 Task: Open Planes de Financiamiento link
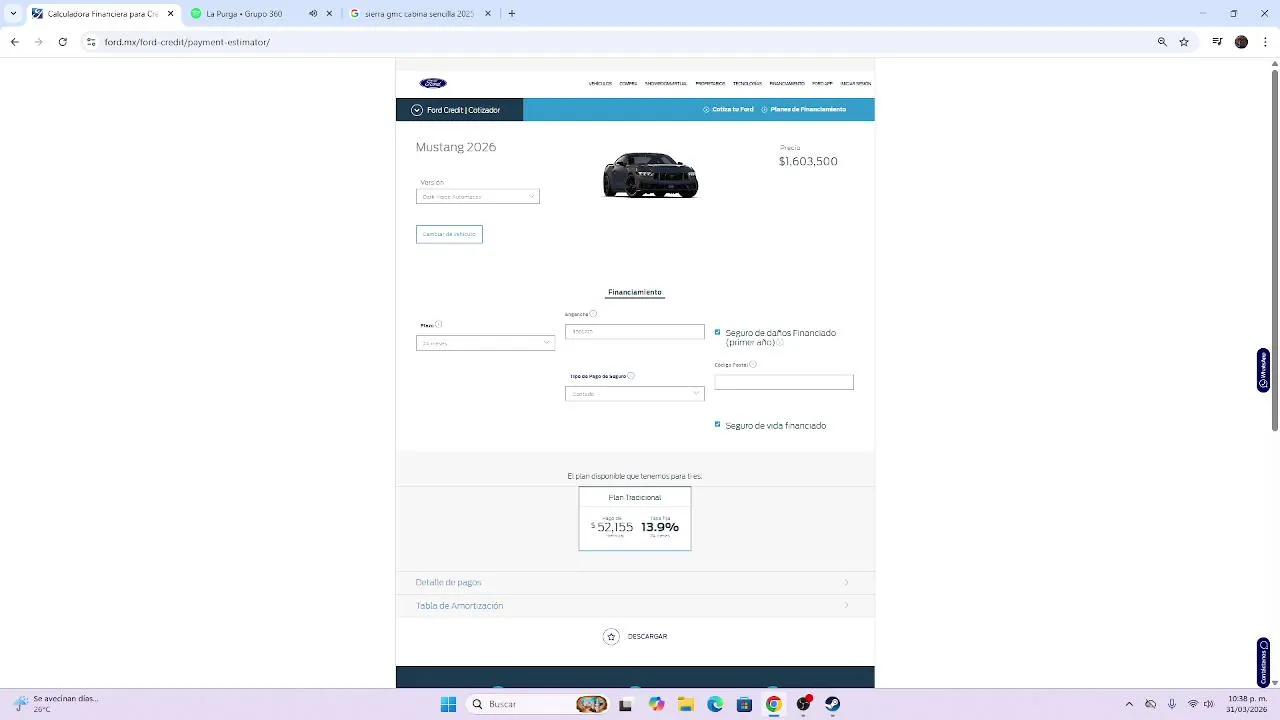click(804, 109)
